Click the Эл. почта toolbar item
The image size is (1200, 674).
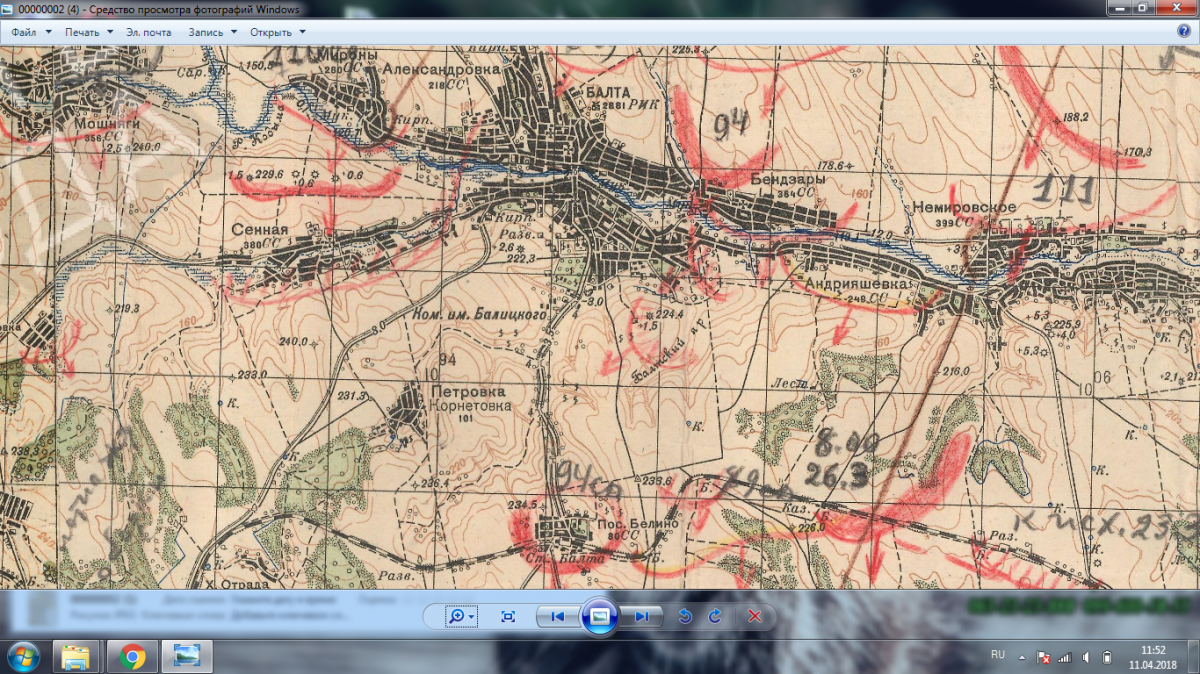tap(149, 32)
